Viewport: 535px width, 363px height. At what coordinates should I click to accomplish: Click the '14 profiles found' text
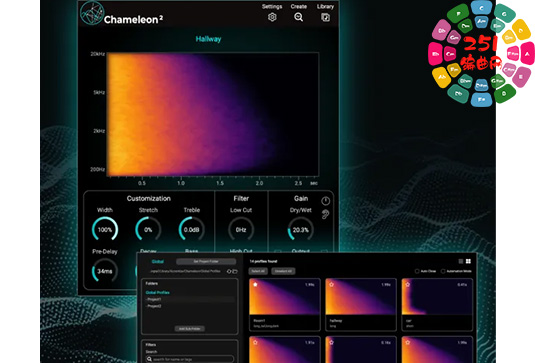(x=263, y=261)
